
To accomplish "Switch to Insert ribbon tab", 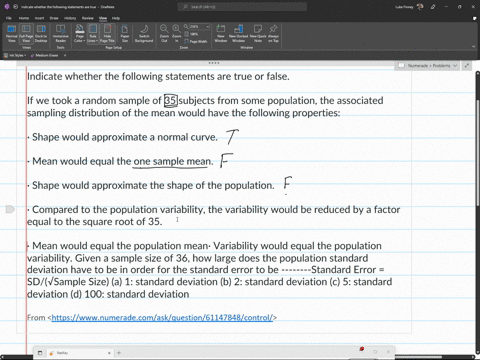I will tap(39, 18).
